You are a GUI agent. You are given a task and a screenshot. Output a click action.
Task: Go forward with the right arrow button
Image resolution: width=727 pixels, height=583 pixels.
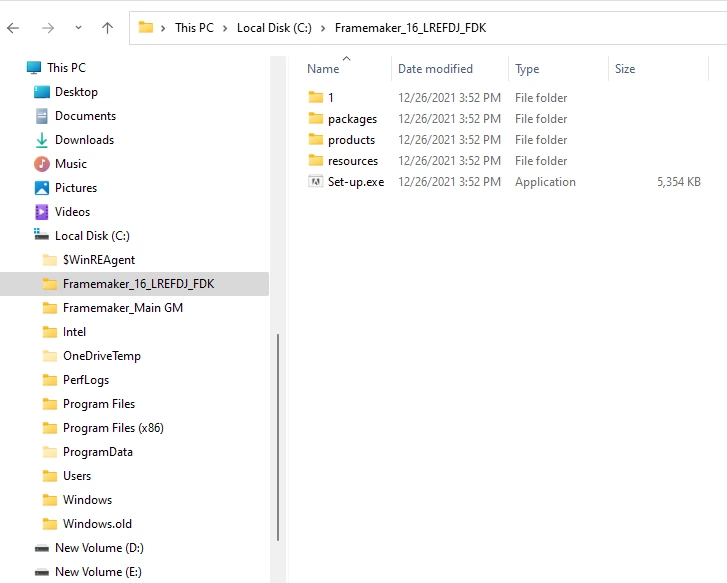48,28
